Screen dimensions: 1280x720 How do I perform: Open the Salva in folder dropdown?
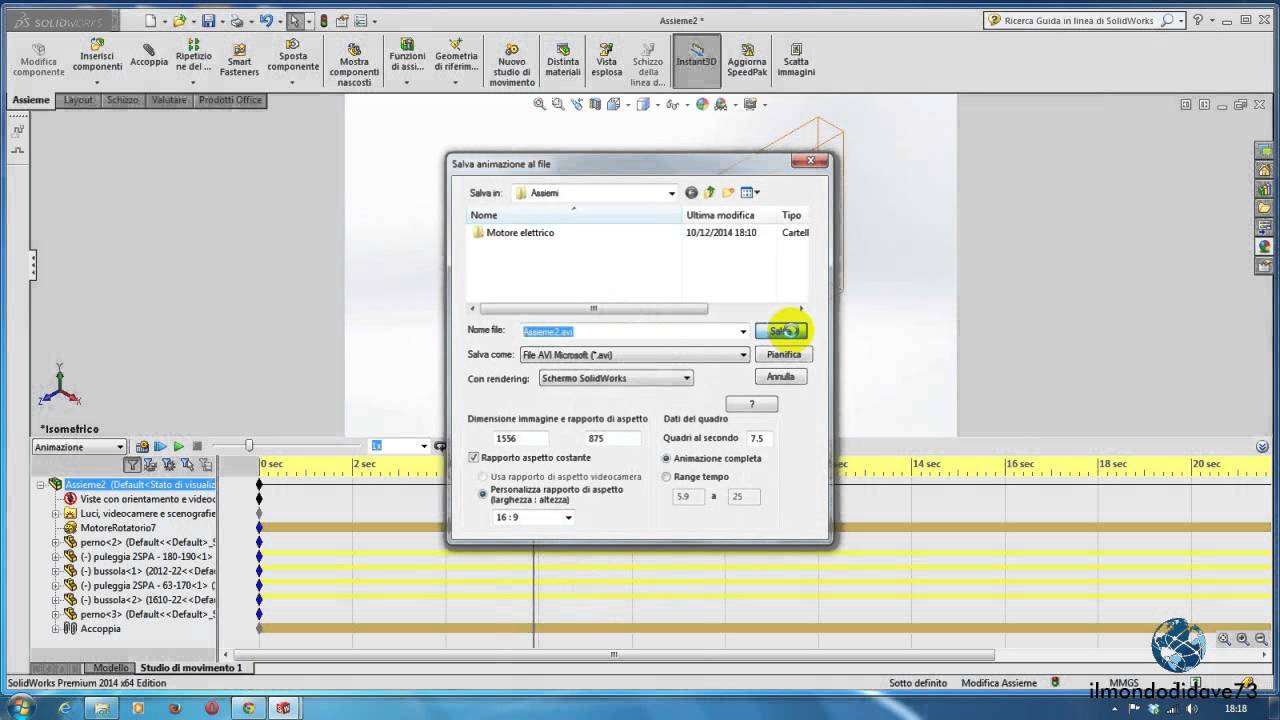coord(595,193)
